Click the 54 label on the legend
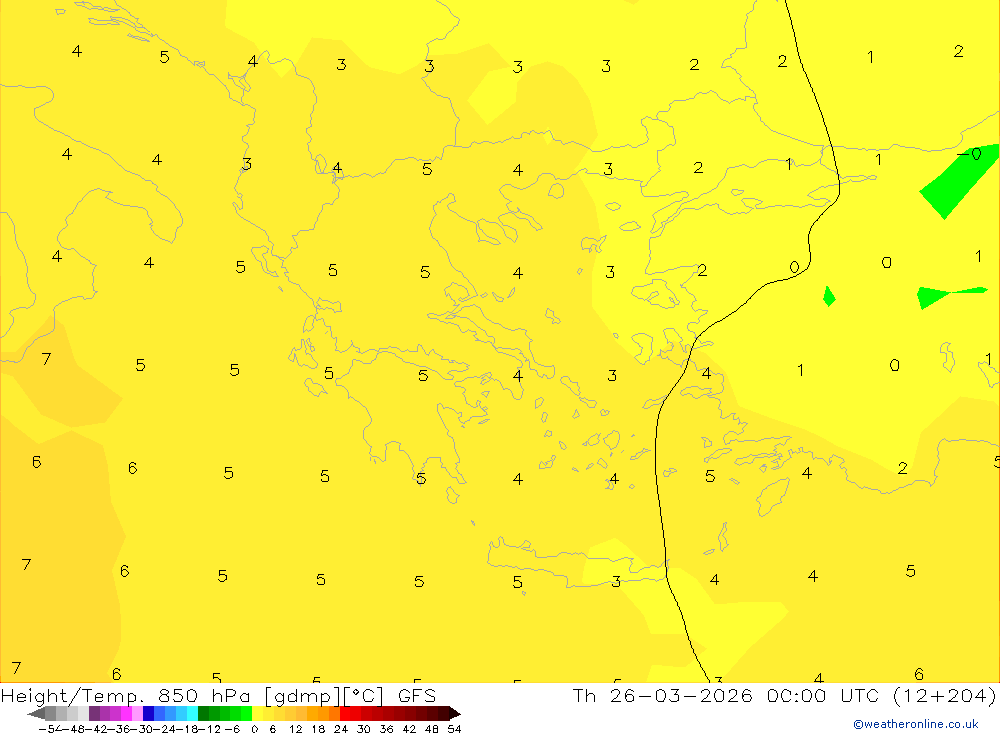The image size is (1000, 733). [454, 728]
